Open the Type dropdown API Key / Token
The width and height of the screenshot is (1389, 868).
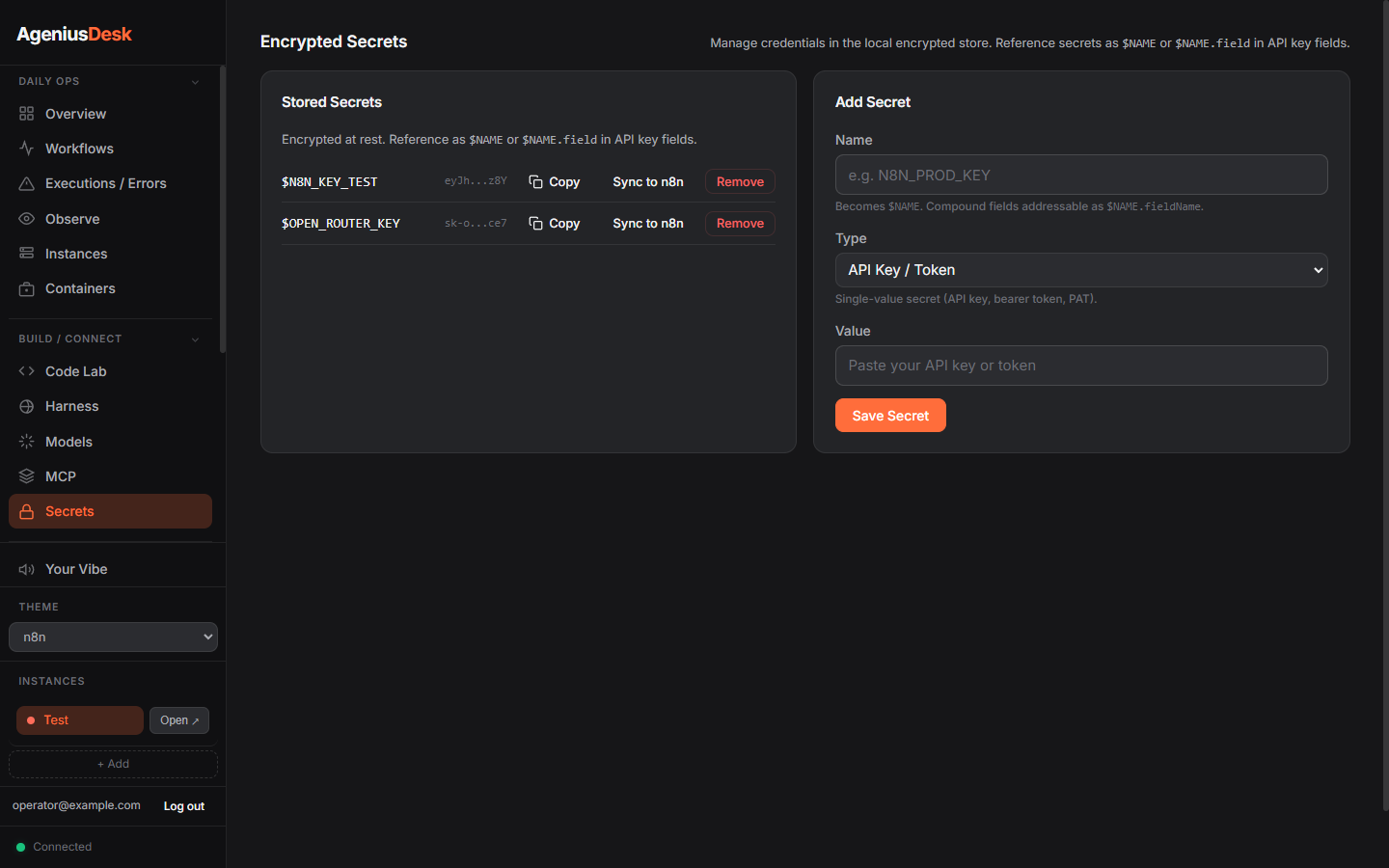(x=1081, y=270)
